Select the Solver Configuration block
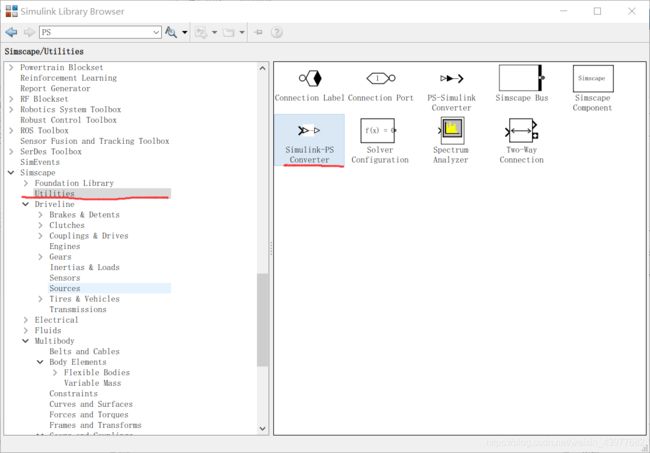Image resolution: width=650 pixels, height=453 pixels. pyautogui.click(x=380, y=141)
